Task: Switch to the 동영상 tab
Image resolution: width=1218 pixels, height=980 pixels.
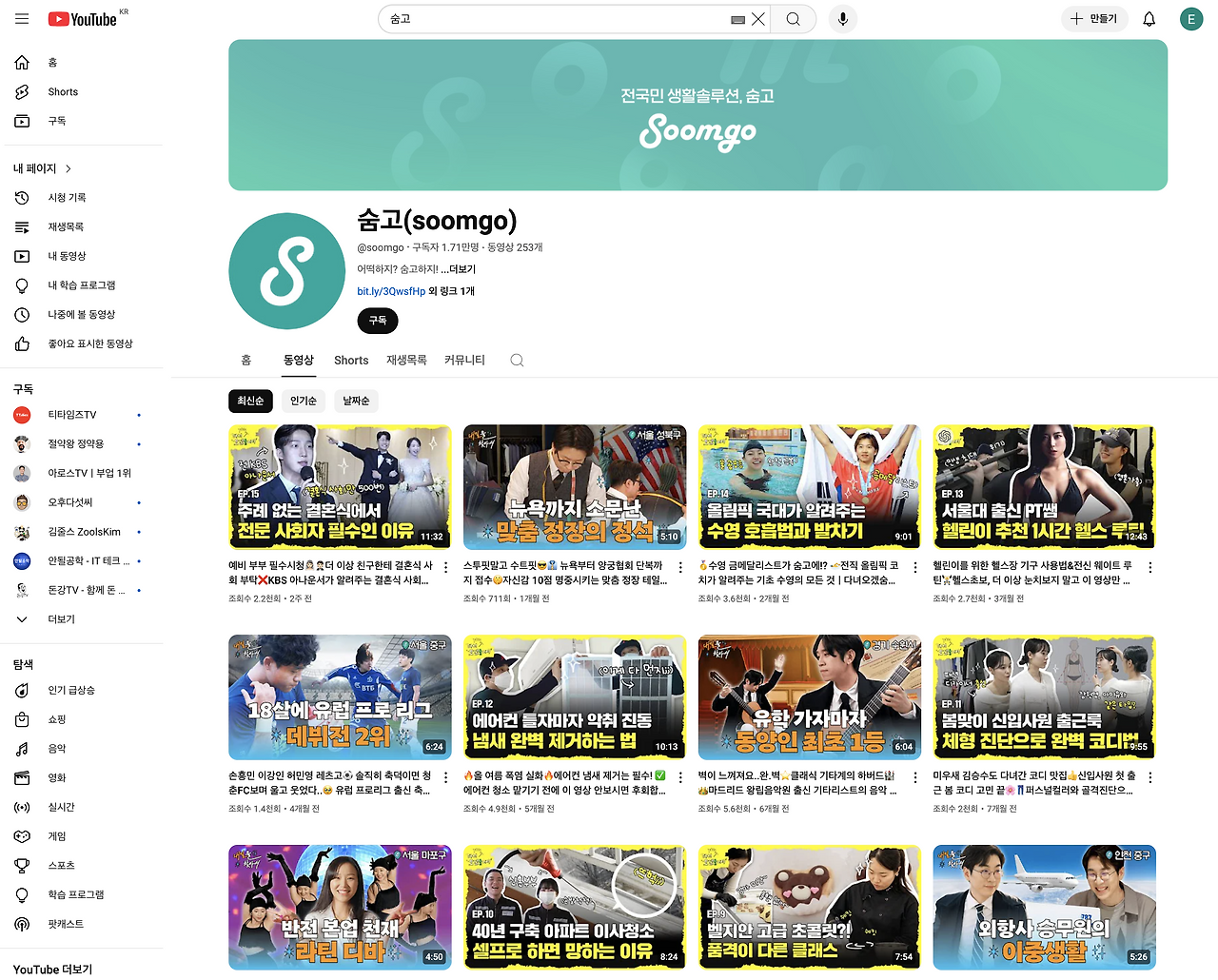Action: (x=299, y=361)
